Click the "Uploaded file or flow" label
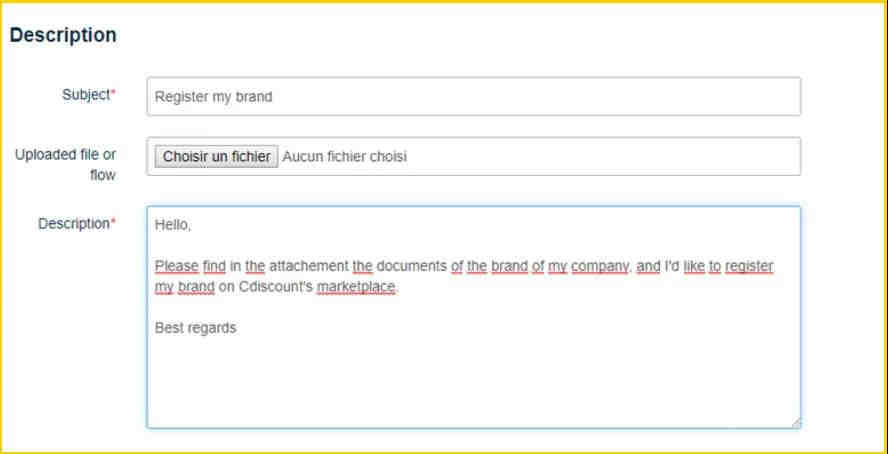Image resolution: width=888 pixels, height=454 pixels. [65, 165]
